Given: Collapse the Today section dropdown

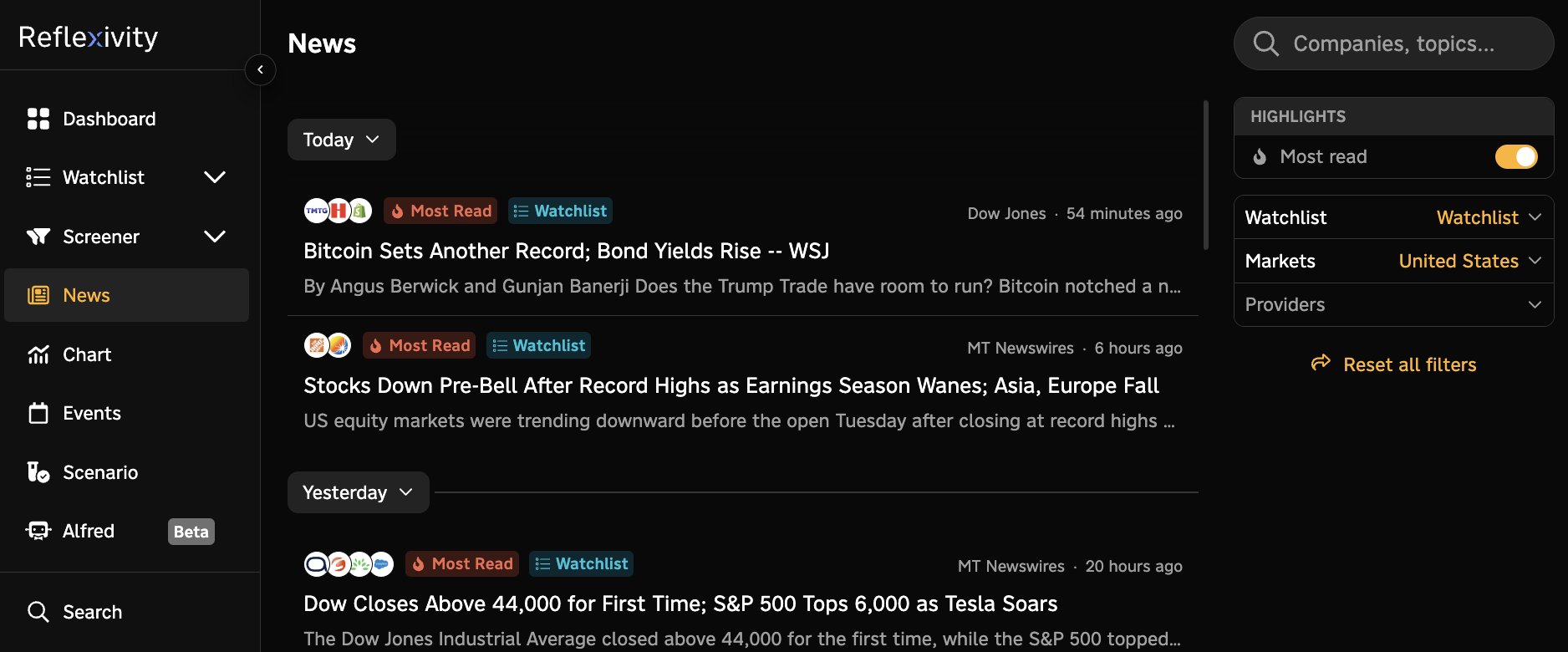Looking at the screenshot, I should [342, 140].
